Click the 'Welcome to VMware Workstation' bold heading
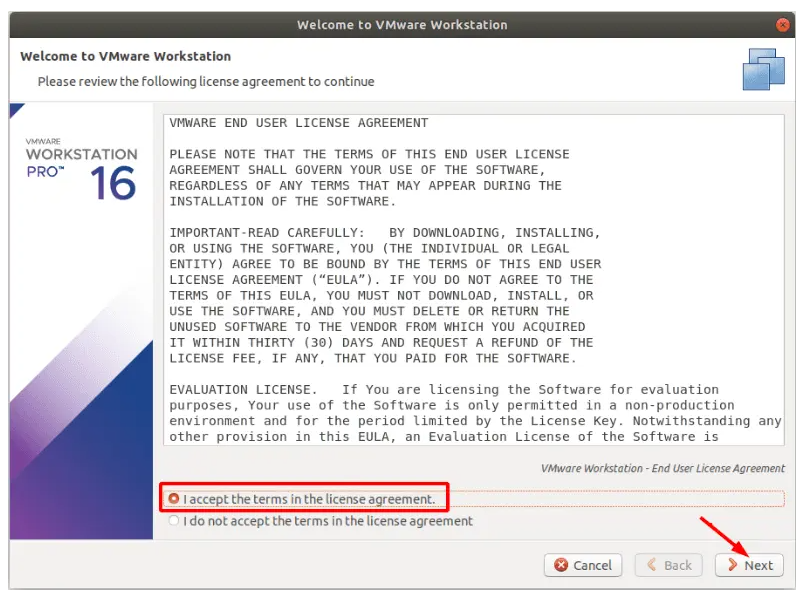The height and width of the screenshot is (599, 800). point(126,56)
